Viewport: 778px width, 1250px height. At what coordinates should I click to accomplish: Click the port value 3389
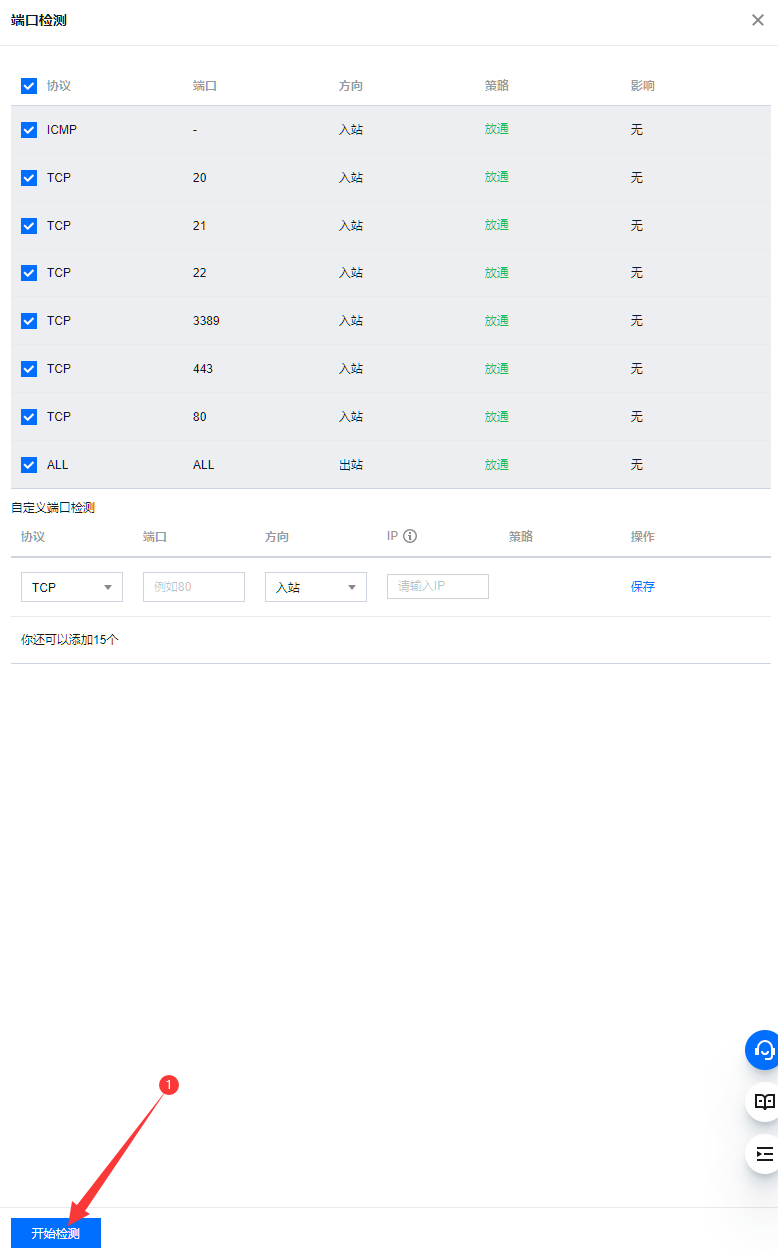pyautogui.click(x=206, y=321)
